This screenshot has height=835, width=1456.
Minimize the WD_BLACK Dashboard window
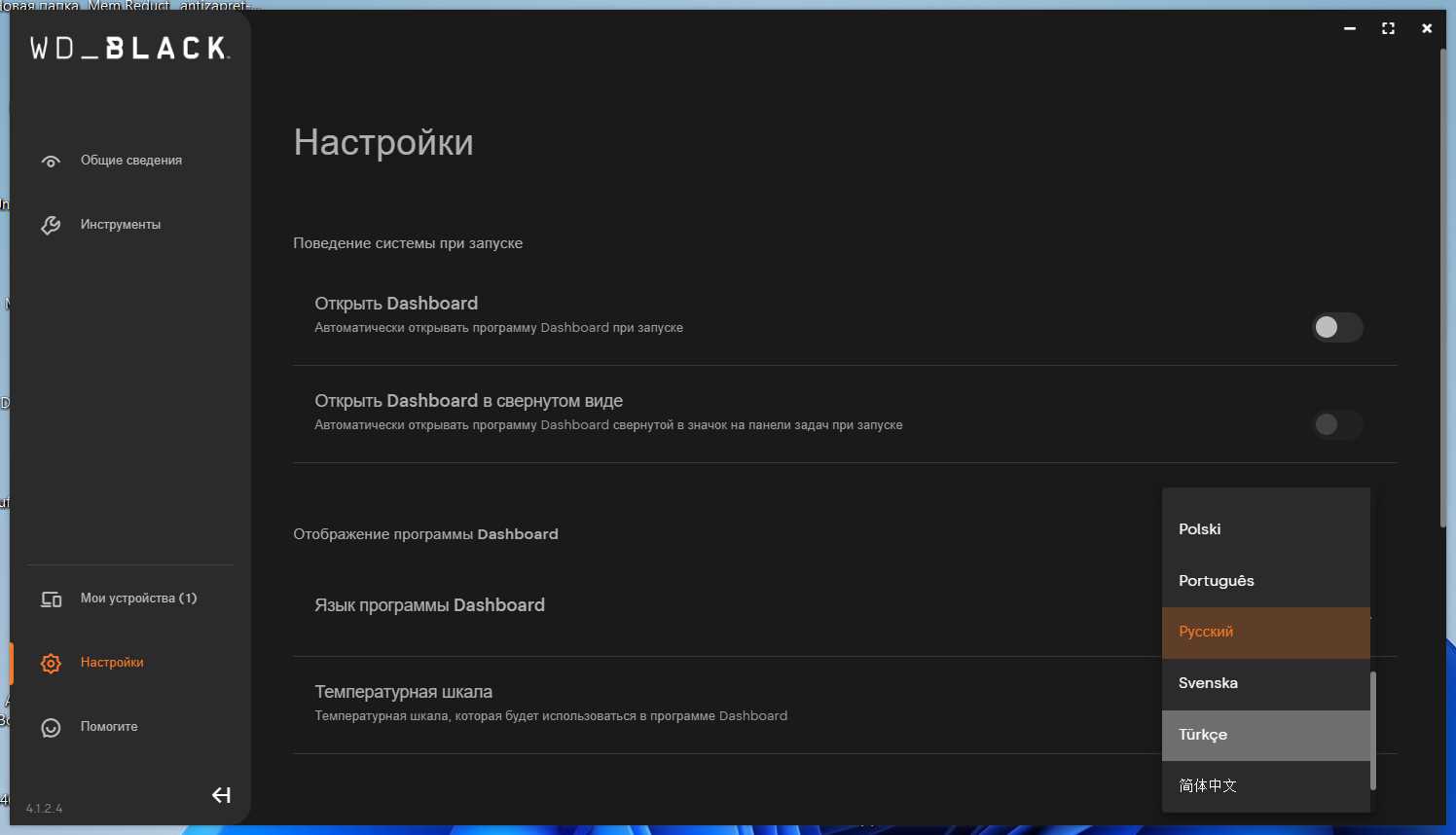coord(1350,28)
